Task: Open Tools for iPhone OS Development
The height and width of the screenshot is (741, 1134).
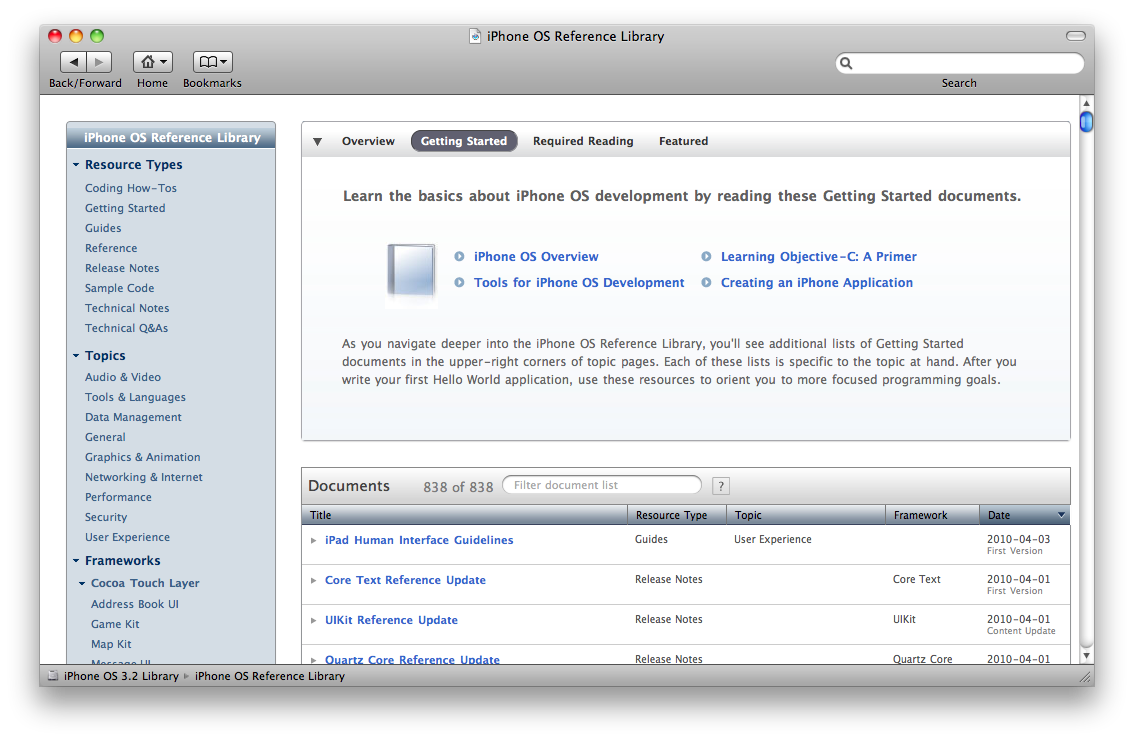Action: click(579, 283)
